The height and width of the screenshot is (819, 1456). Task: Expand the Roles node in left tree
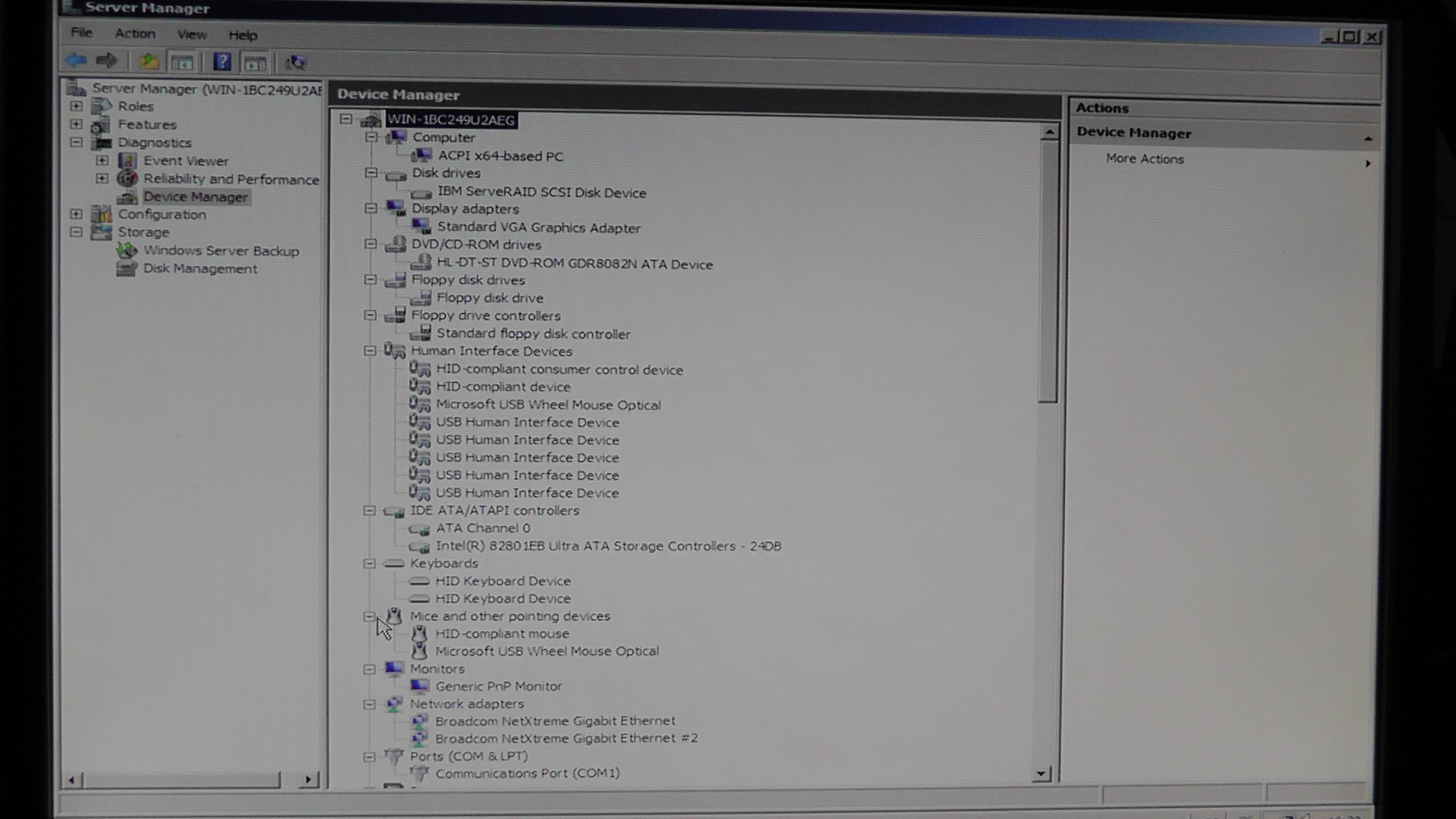click(x=77, y=107)
